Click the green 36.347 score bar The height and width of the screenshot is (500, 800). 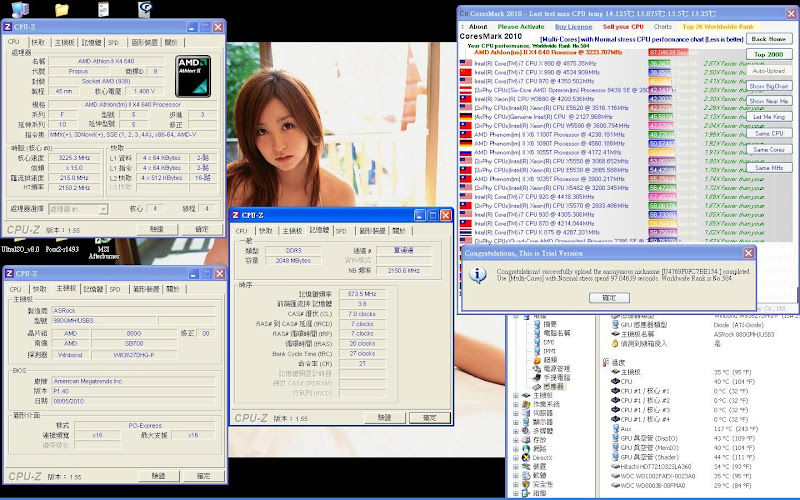point(659,64)
